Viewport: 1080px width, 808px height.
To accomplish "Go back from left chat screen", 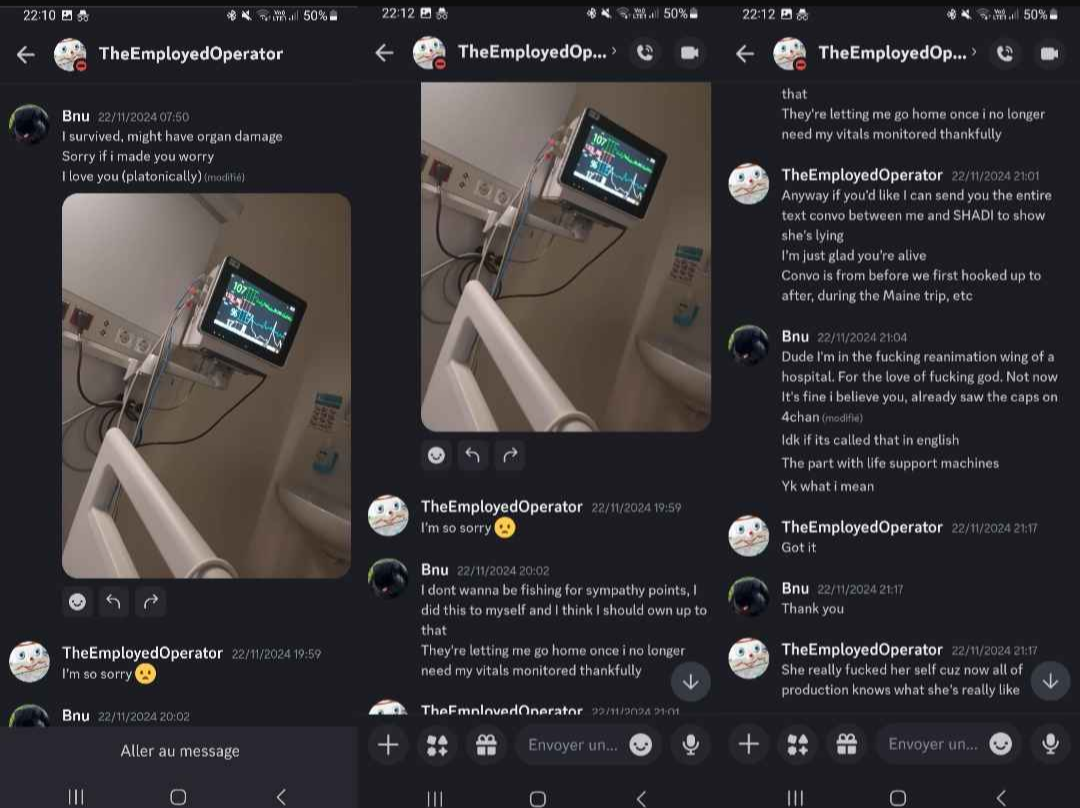I will (x=25, y=54).
